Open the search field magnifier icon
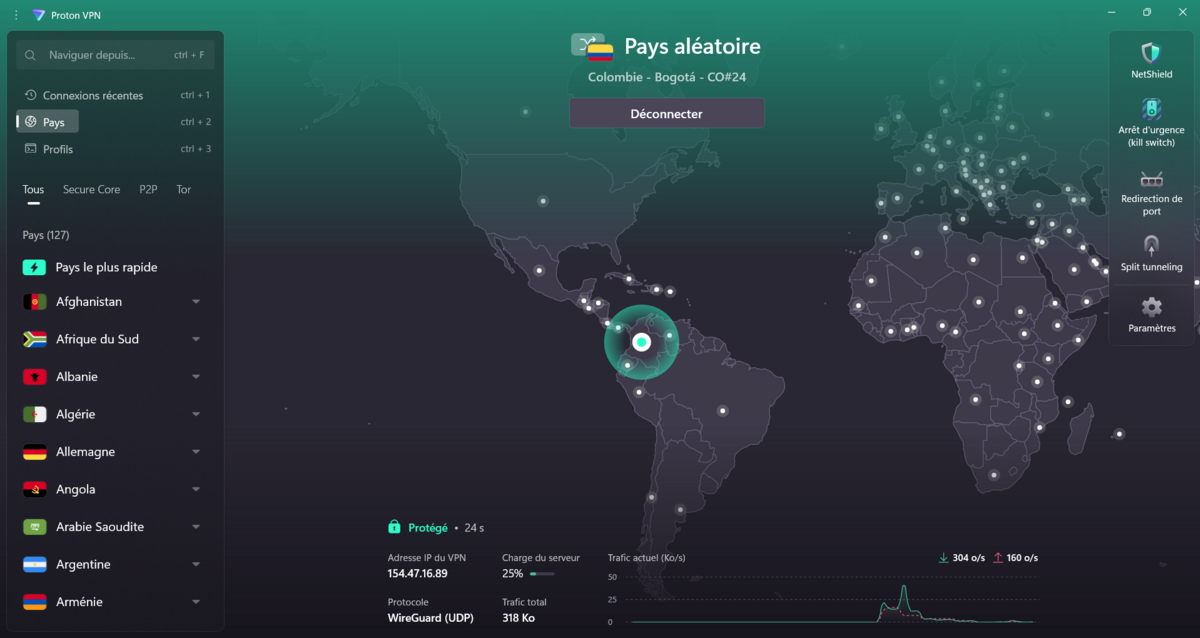This screenshot has width=1200, height=638. [x=31, y=55]
